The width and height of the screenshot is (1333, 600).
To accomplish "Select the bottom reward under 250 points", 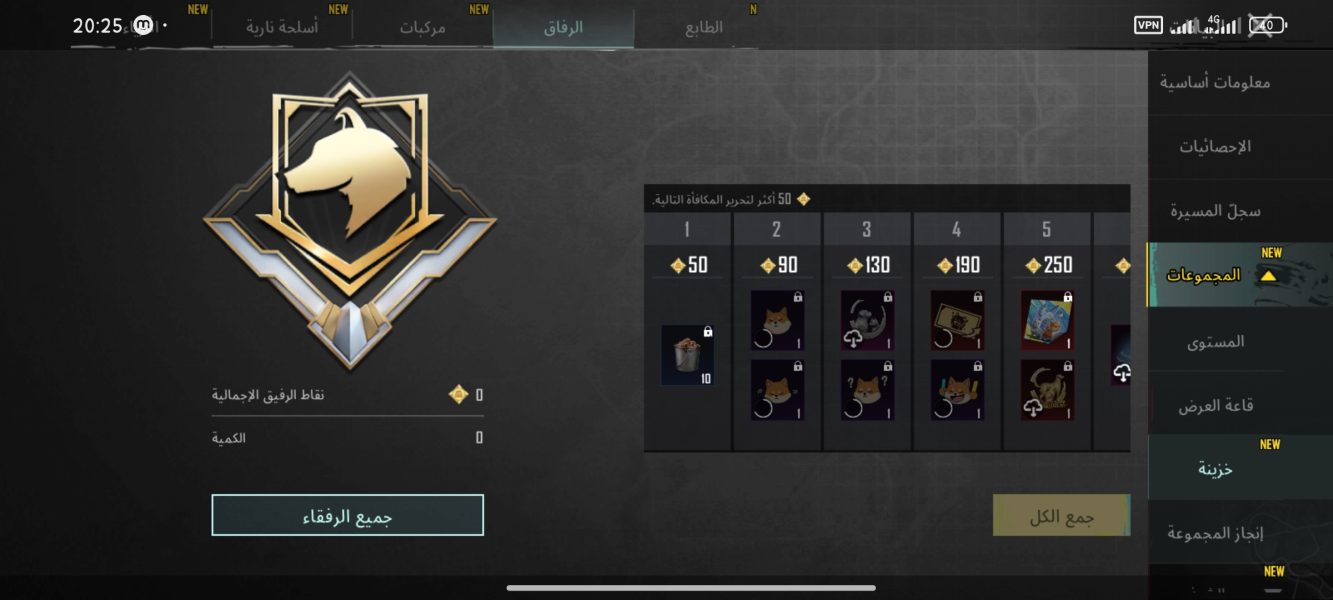I will [1047, 390].
